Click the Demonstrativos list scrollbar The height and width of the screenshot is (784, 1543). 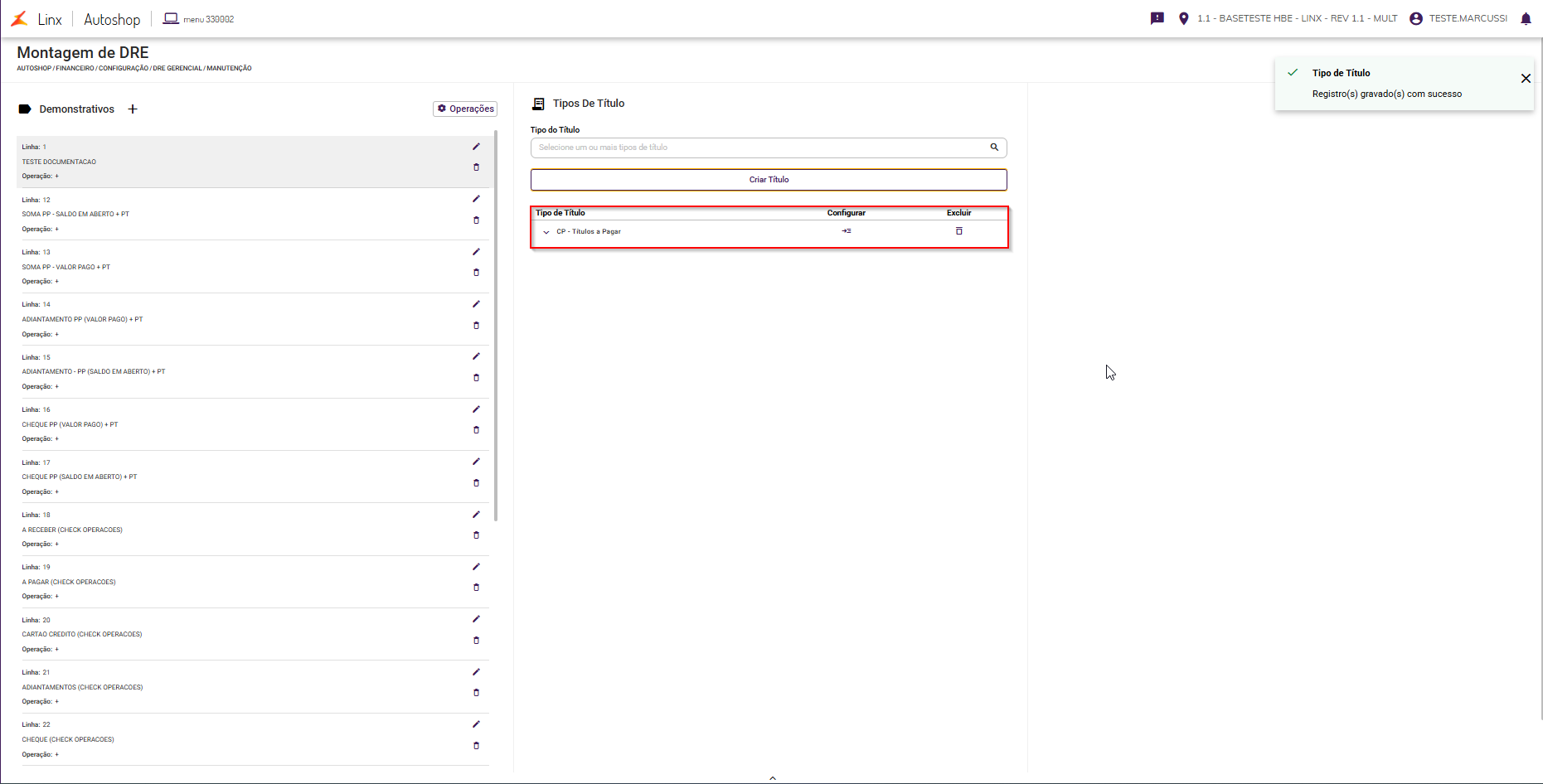tap(496, 326)
